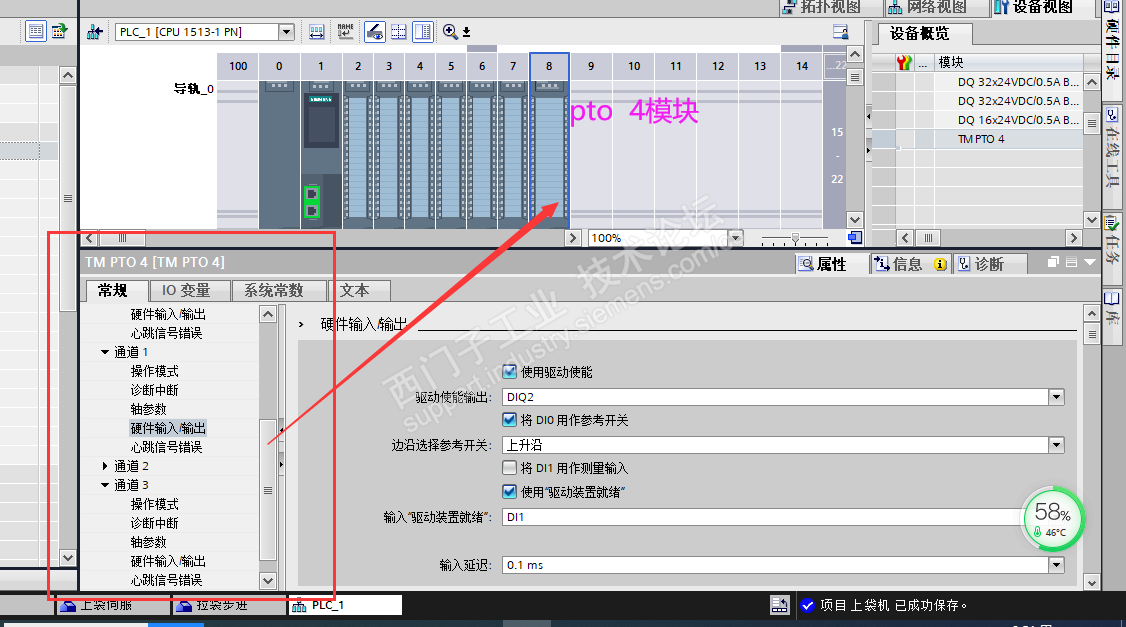Image resolution: width=1126 pixels, height=627 pixels.
Task: Select the TM PTO 4 module in slot 8
Action: pos(549,154)
